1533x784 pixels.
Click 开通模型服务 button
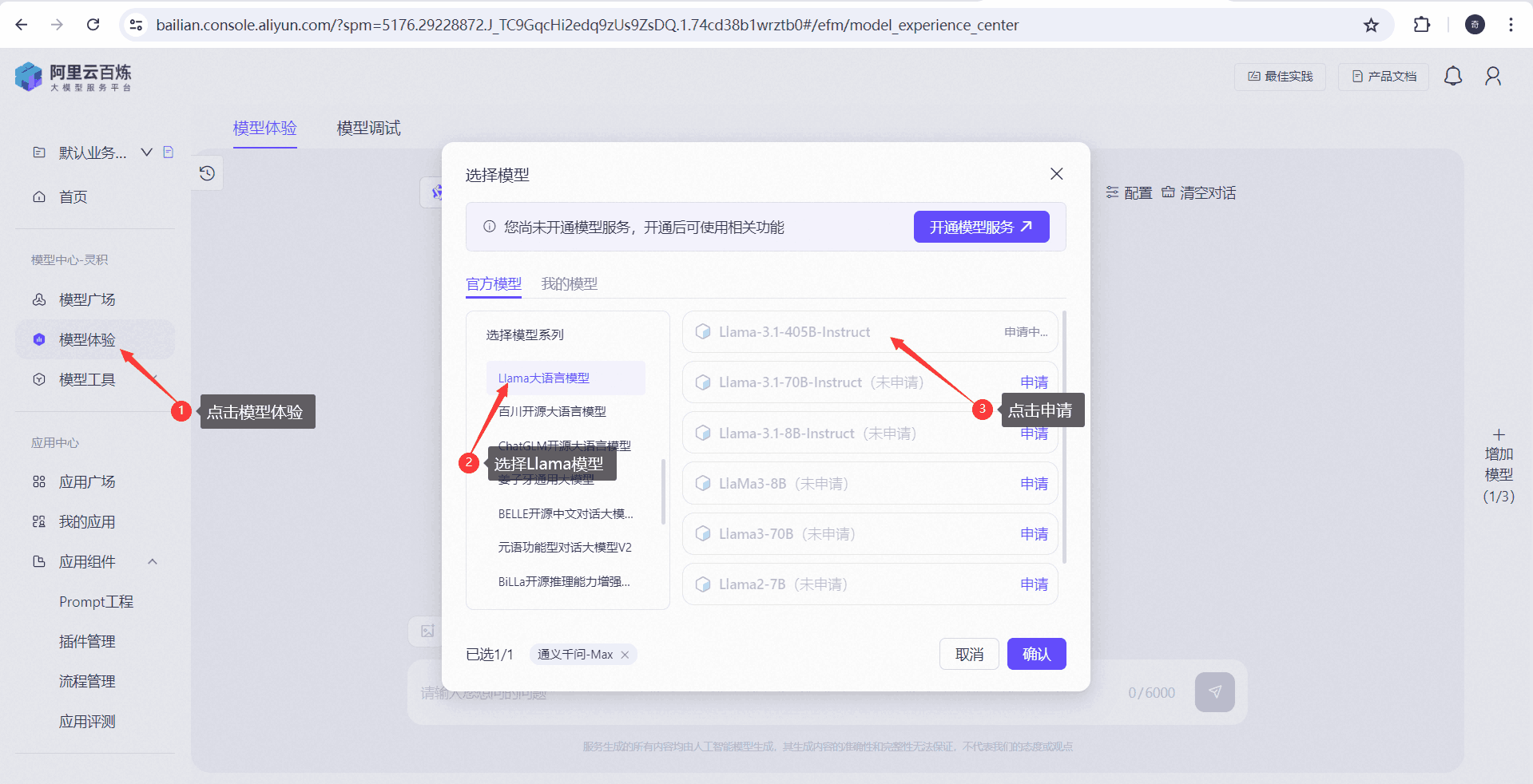pyautogui.click(x=981, y=227)
